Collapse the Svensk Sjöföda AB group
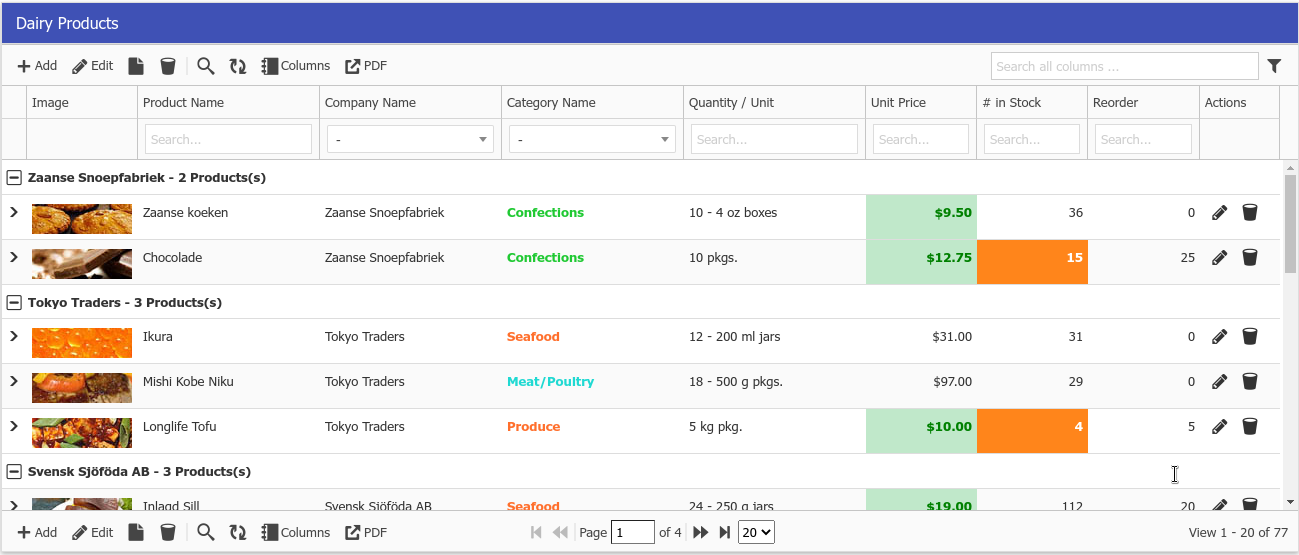Image resolution: width=1299 pixels, height=555 pixels. click(14, 472)
